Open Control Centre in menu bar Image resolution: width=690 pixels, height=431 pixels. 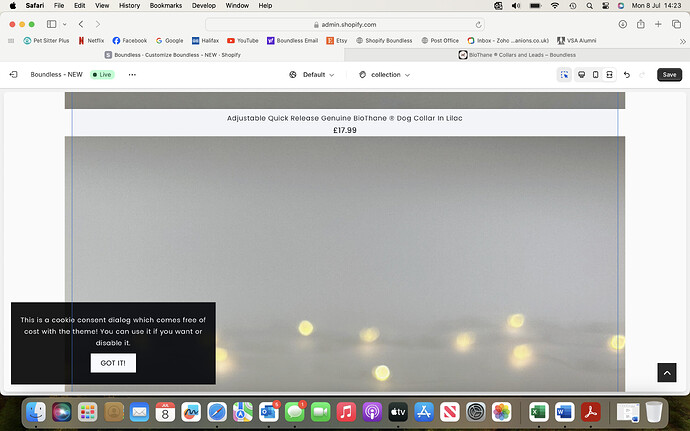(606, 6)
